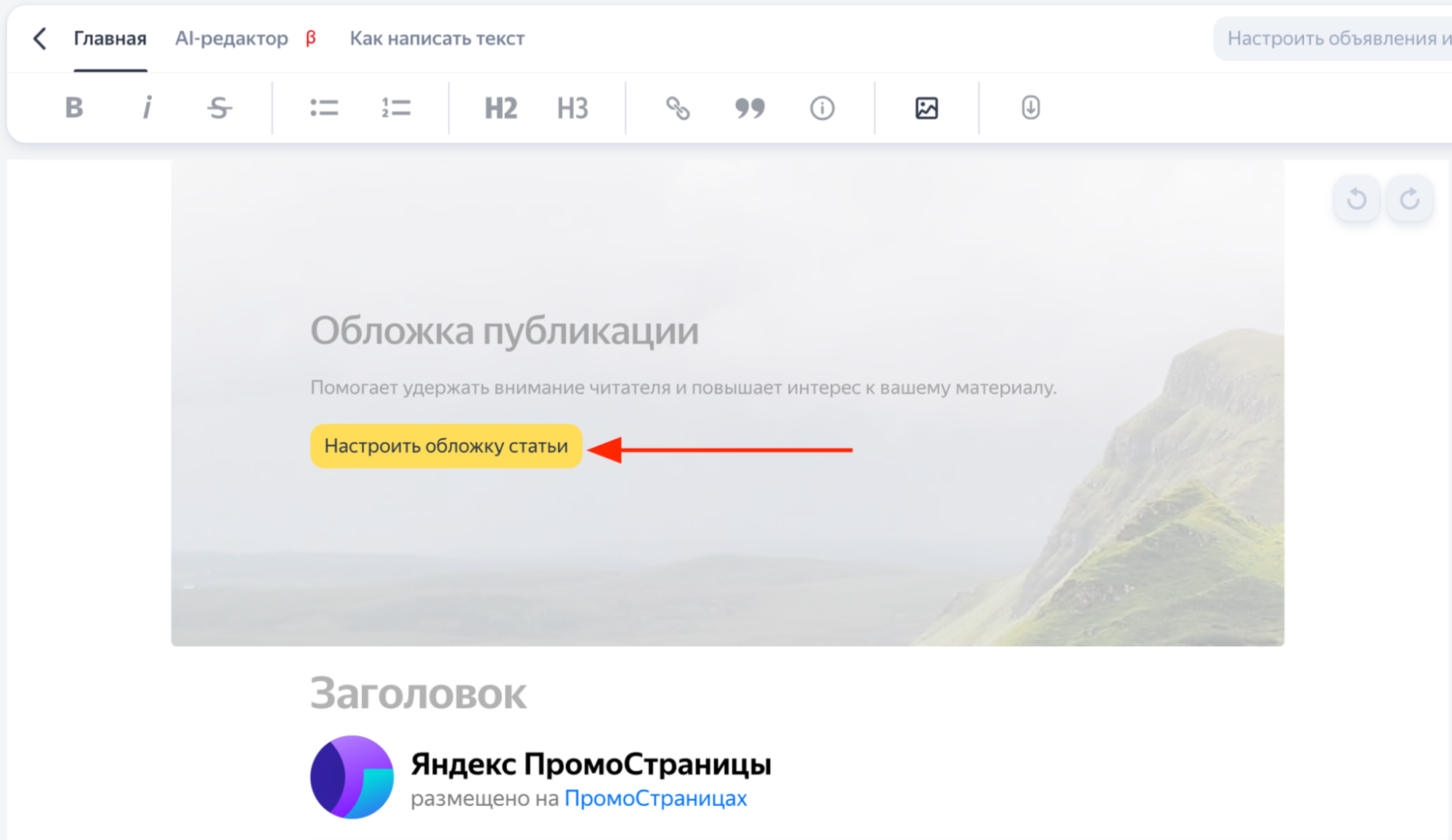
Task: Toggle bold text formatting
Action: click(x=73, y=108)
